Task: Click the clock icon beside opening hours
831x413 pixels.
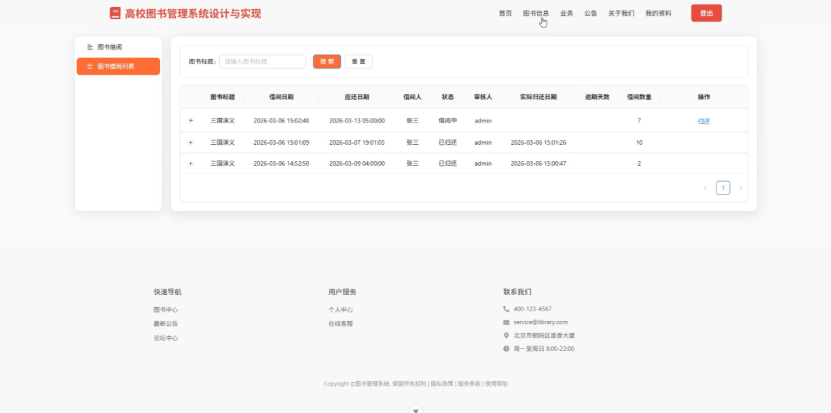Action: tap(506, 349)
